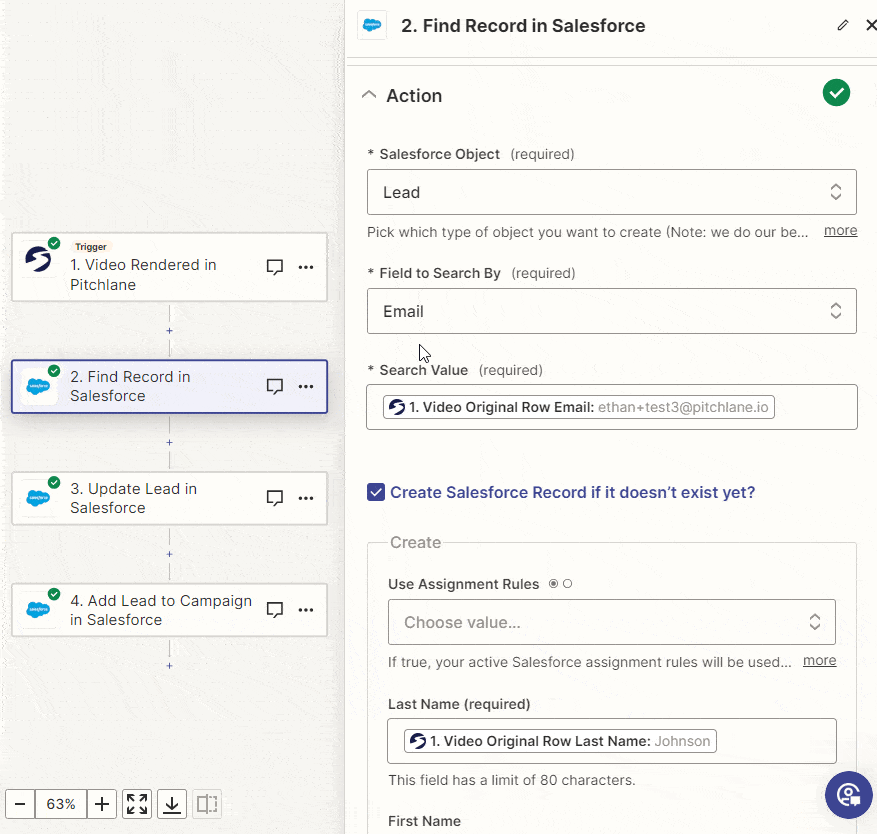Viewport: 877px width, 834px height.
Task: Add a step after Video Rendered in Pitchlane
Action: coord(169,331)
